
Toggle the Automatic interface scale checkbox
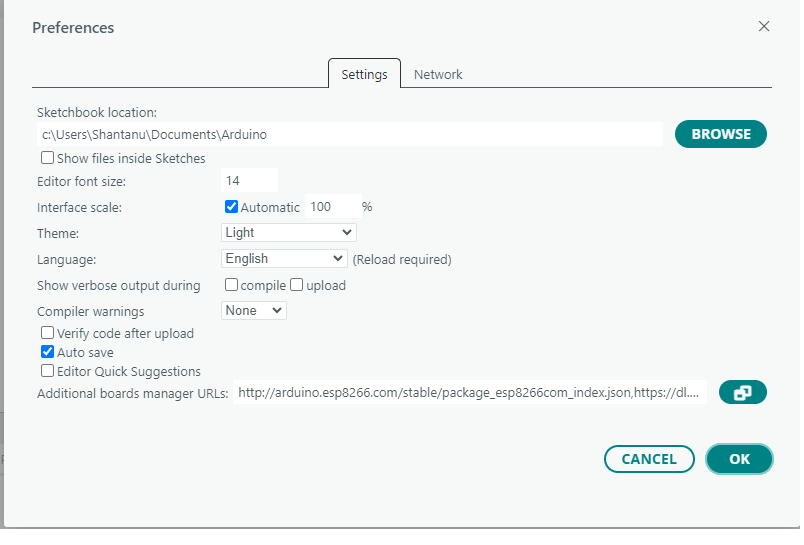point(231,206)
